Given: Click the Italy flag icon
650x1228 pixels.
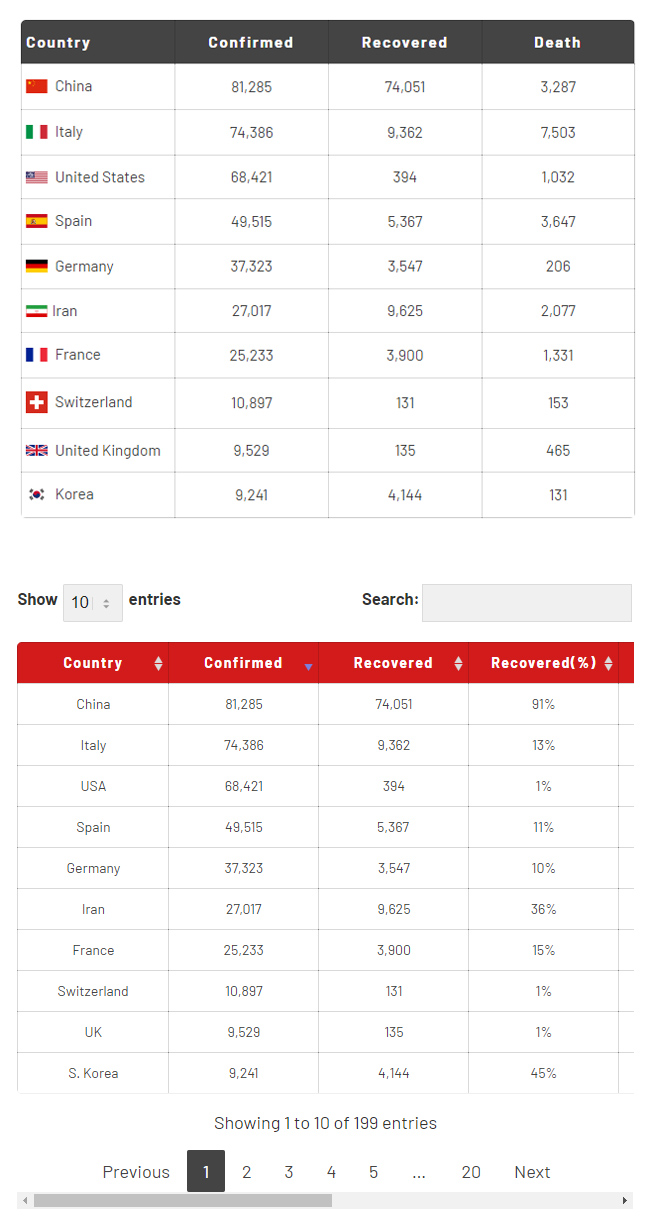Looking at the screenshot, I should [37, 132].
